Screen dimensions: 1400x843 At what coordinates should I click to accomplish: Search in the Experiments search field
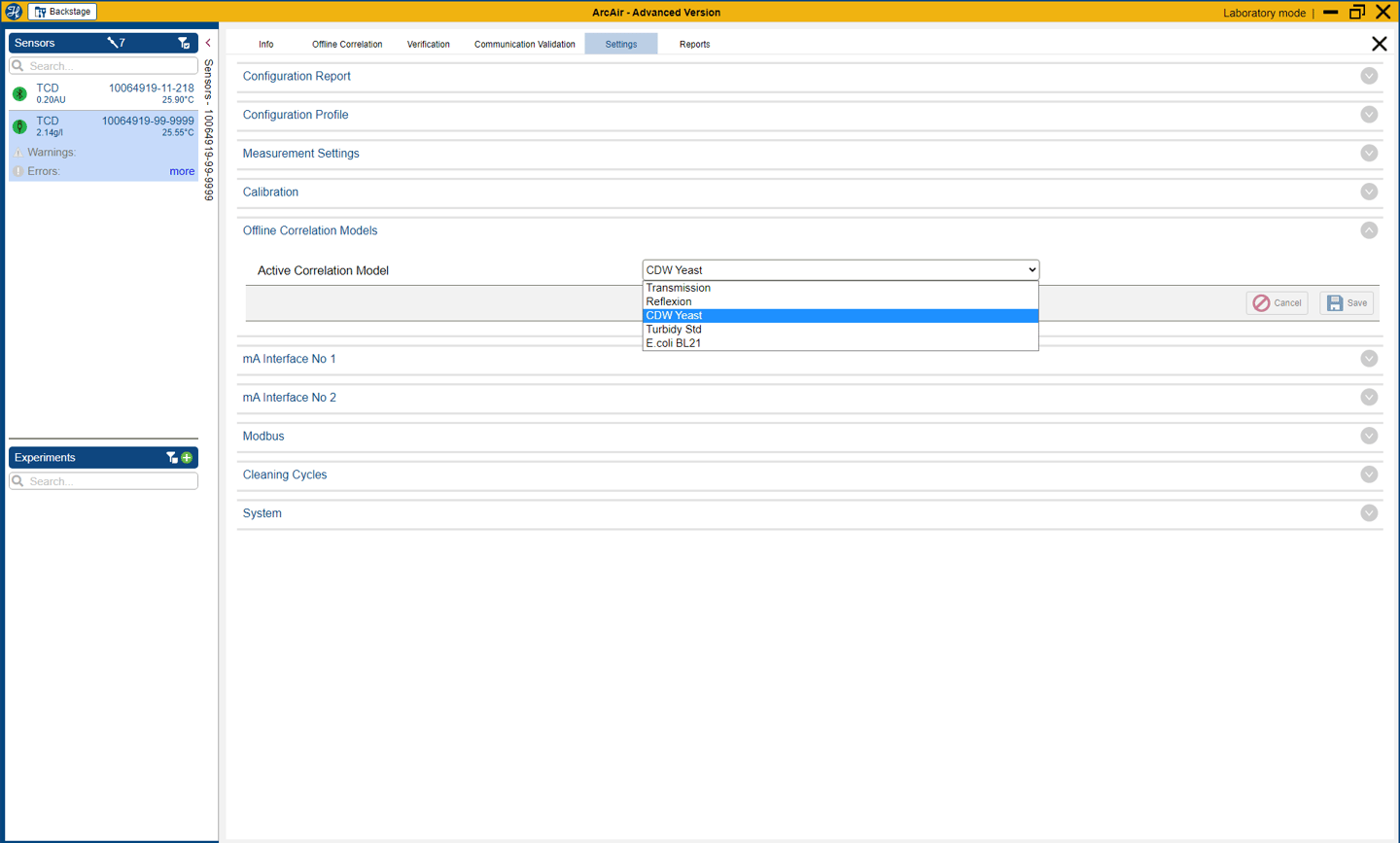pos(103,481)
